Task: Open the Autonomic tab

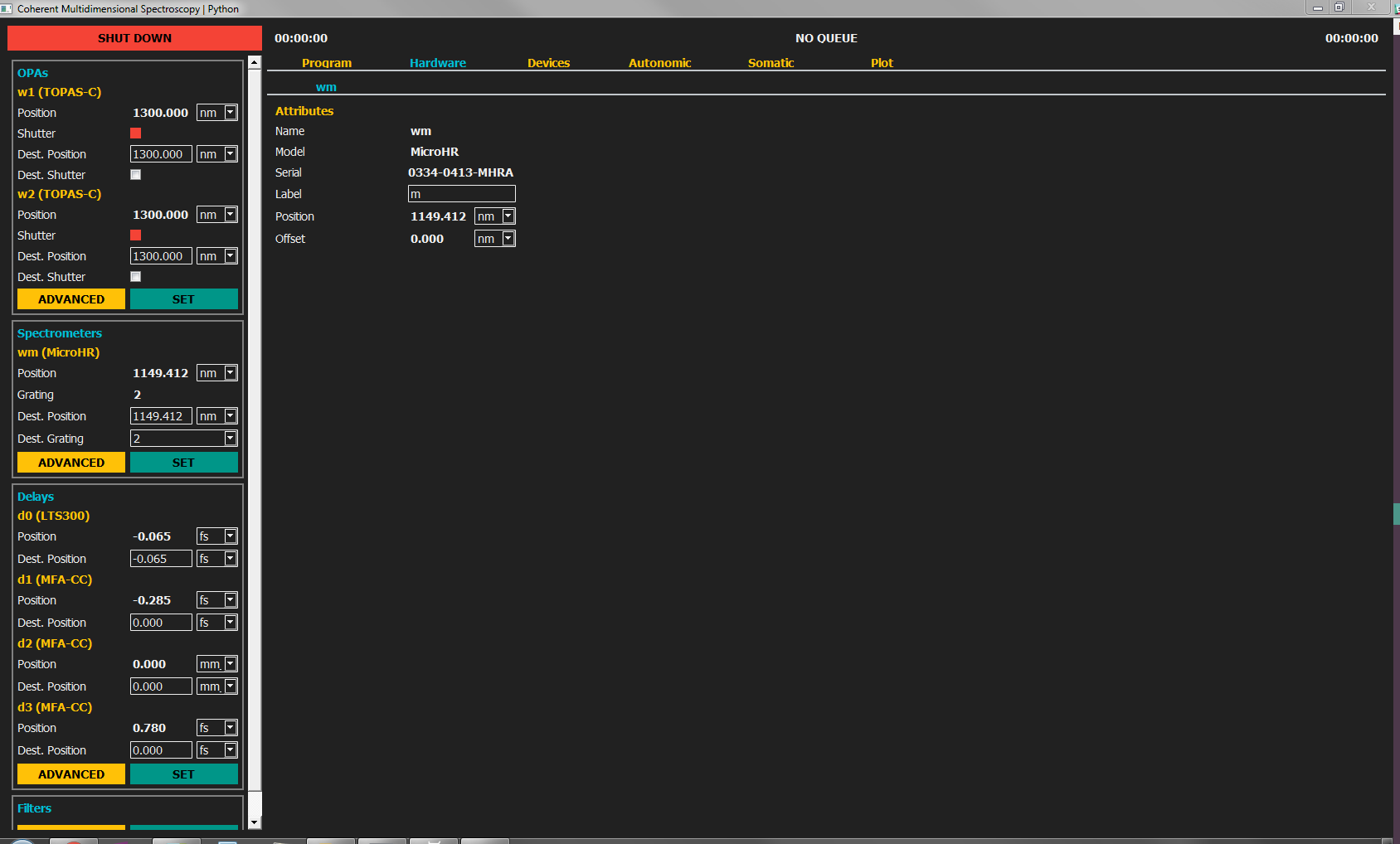Action: [659, 63]
